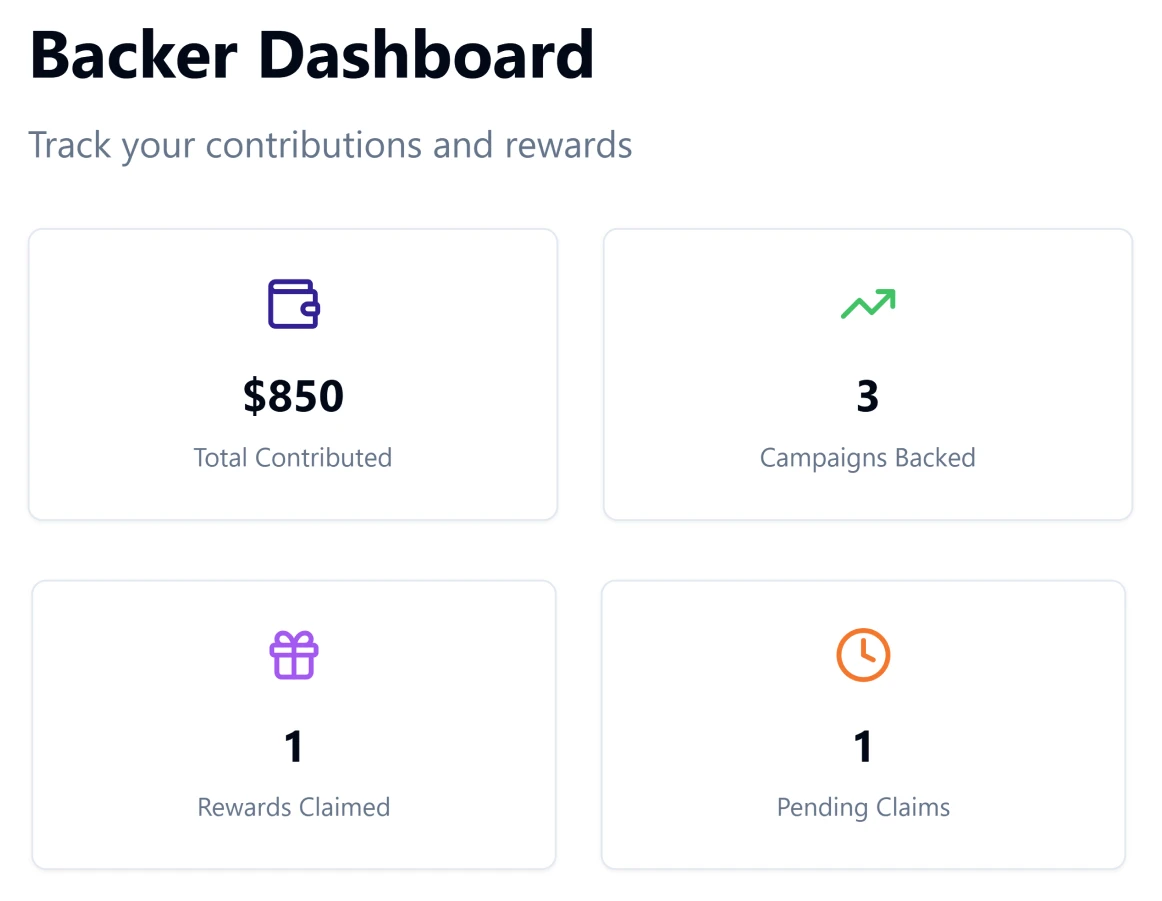
Task: Click the Pending Claims label text
Action: [x=863, y=807]
